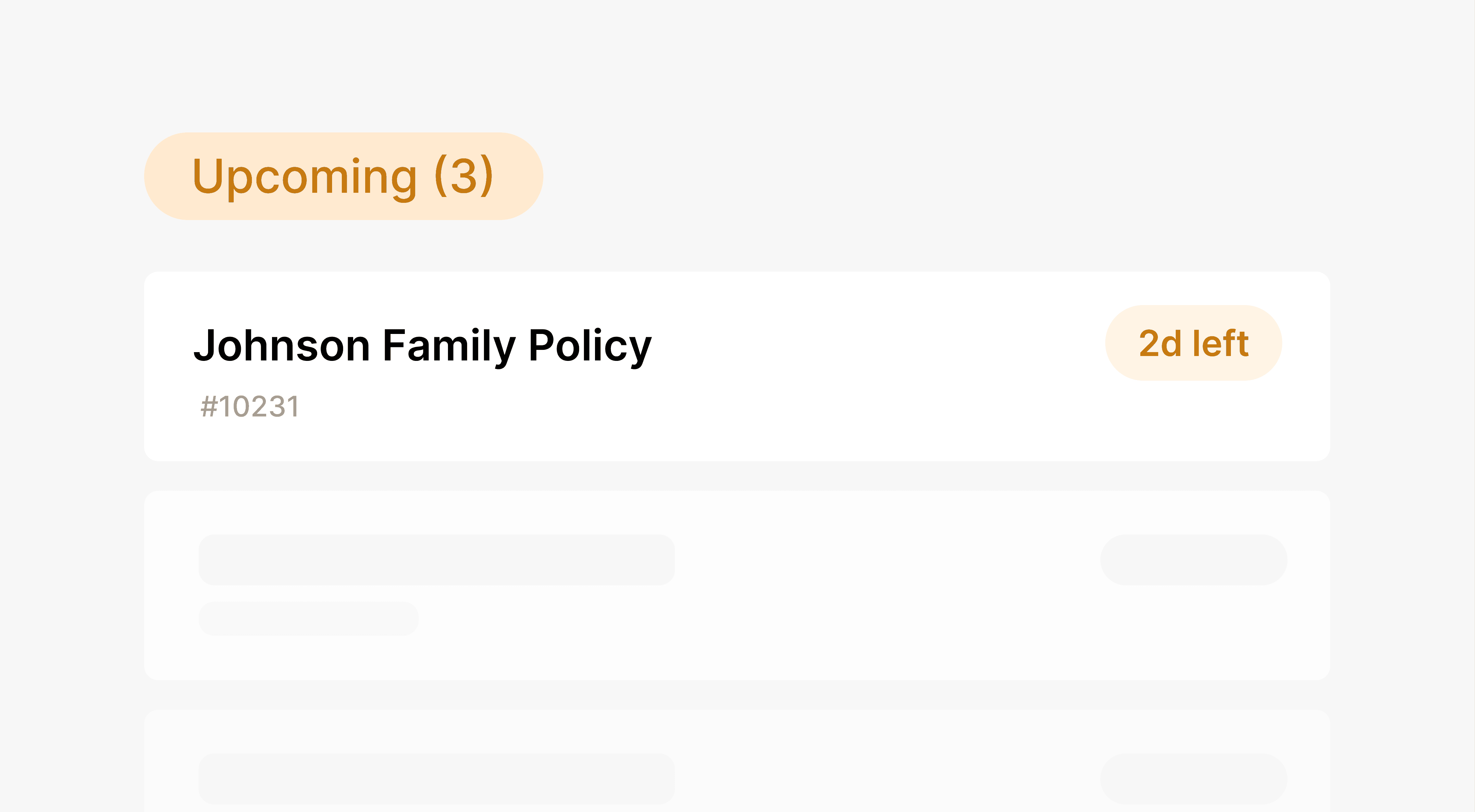Click the word Johnson in the title
1475x812 pixels.
point(282,345)
